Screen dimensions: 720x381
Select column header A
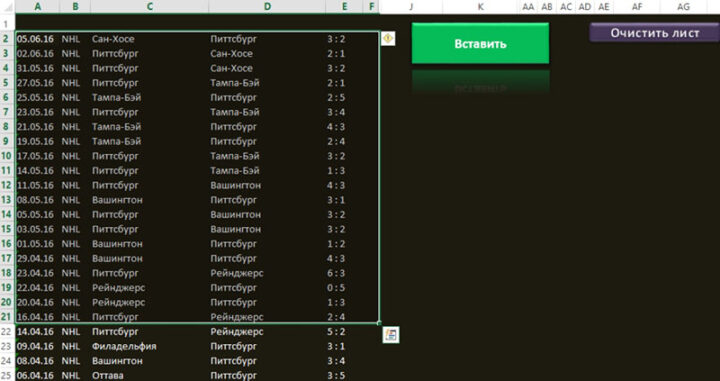point(37,6)
